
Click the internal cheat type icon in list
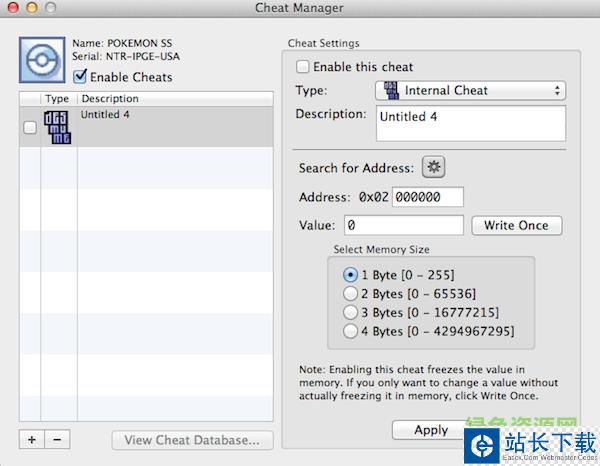click(x=58, y=127)
